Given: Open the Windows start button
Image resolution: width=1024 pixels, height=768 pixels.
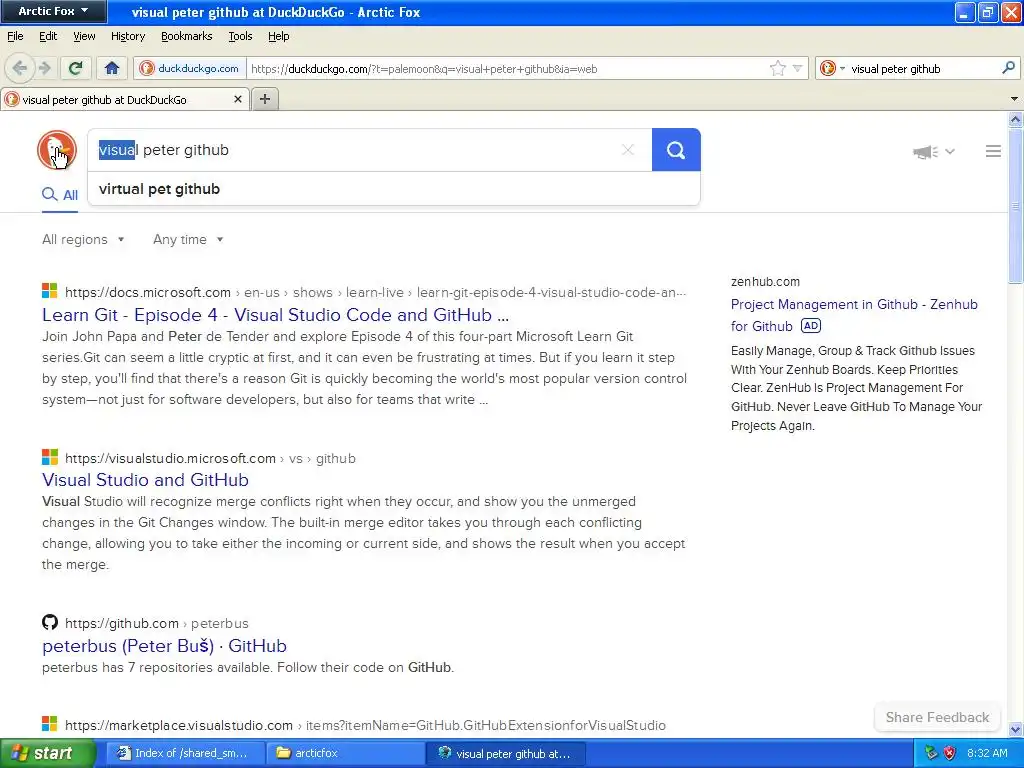Looking at the screenshot, I should (x=48, y=753).
